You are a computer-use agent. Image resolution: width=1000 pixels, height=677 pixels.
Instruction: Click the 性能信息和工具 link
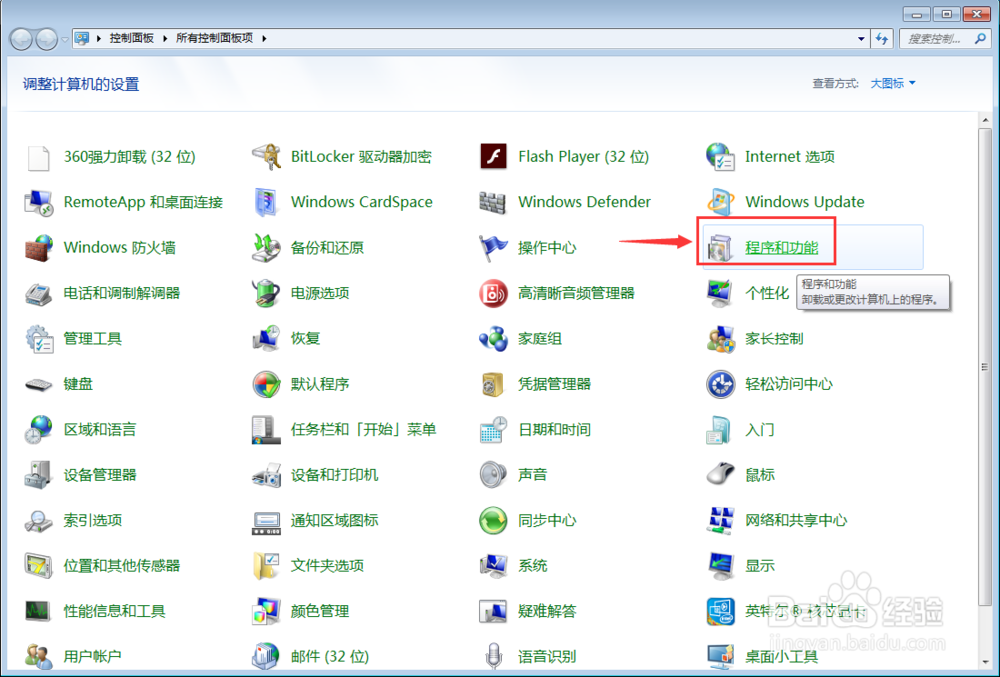(114, 611)
